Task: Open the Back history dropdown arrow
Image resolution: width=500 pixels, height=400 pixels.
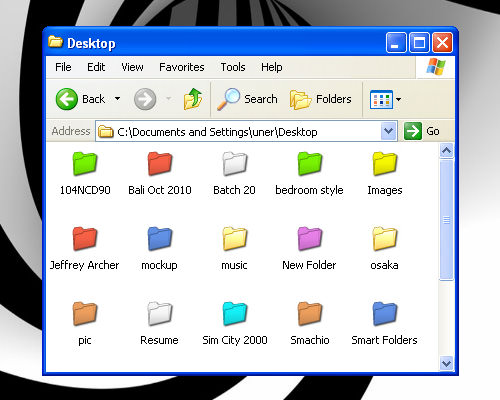Action: click(117, 99)
